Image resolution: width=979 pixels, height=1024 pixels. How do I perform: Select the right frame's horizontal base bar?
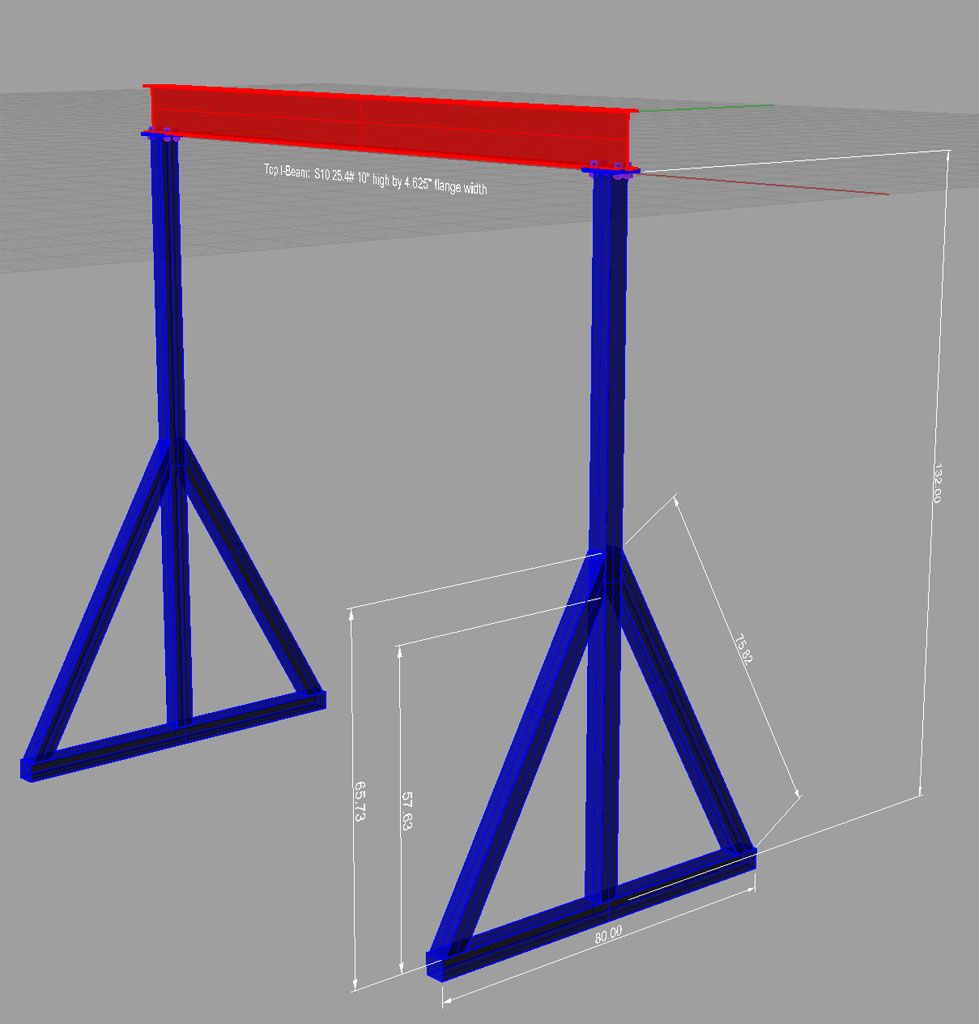coord(592,913)
